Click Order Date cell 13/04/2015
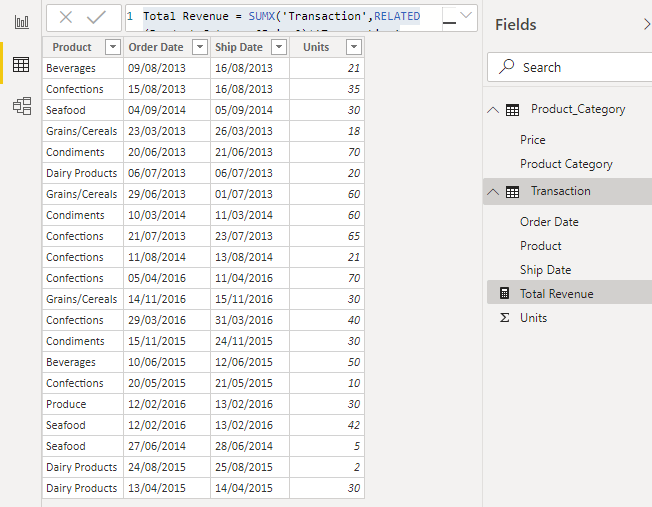This screenshot has width=652, height=507. click(x=167, y=488)
